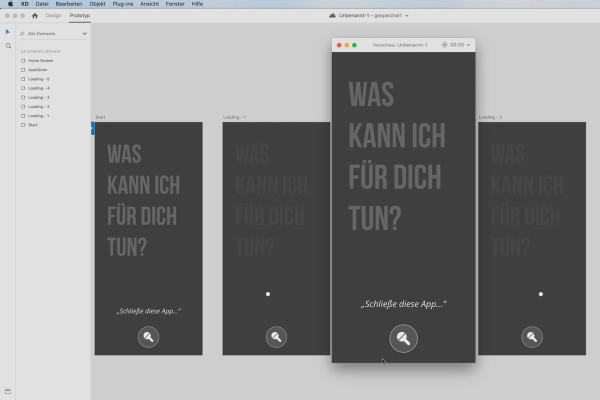Click the microphone button on Loading - 3 artboard
Screen dimensions: 600x400
[x=532, y=337]
